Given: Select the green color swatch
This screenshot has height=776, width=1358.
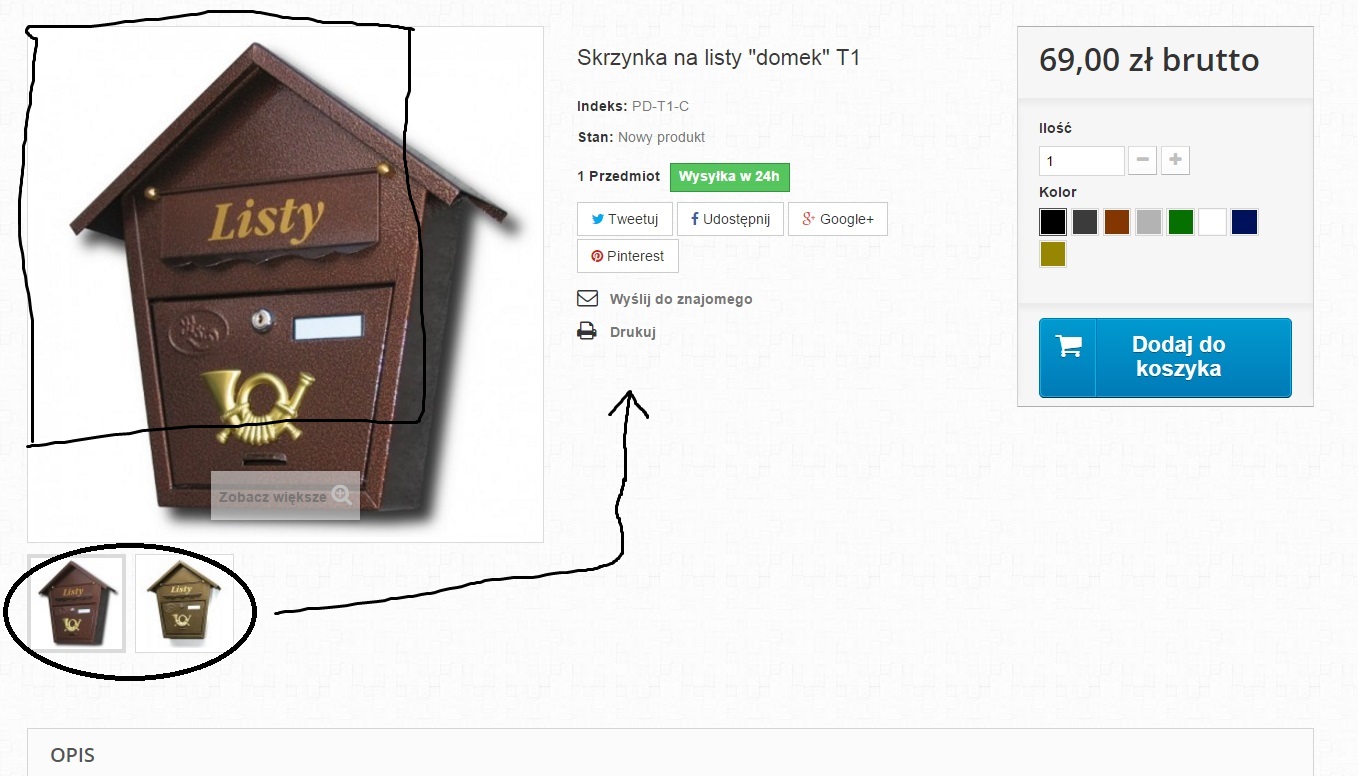Looking at the screenshot, I should point(1181,222).
